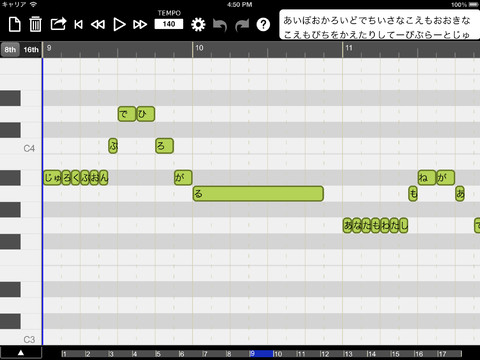Open the share/export icon
Viewport: 480px width, 360px height.
pyautogui.click(x=58, y=24)
